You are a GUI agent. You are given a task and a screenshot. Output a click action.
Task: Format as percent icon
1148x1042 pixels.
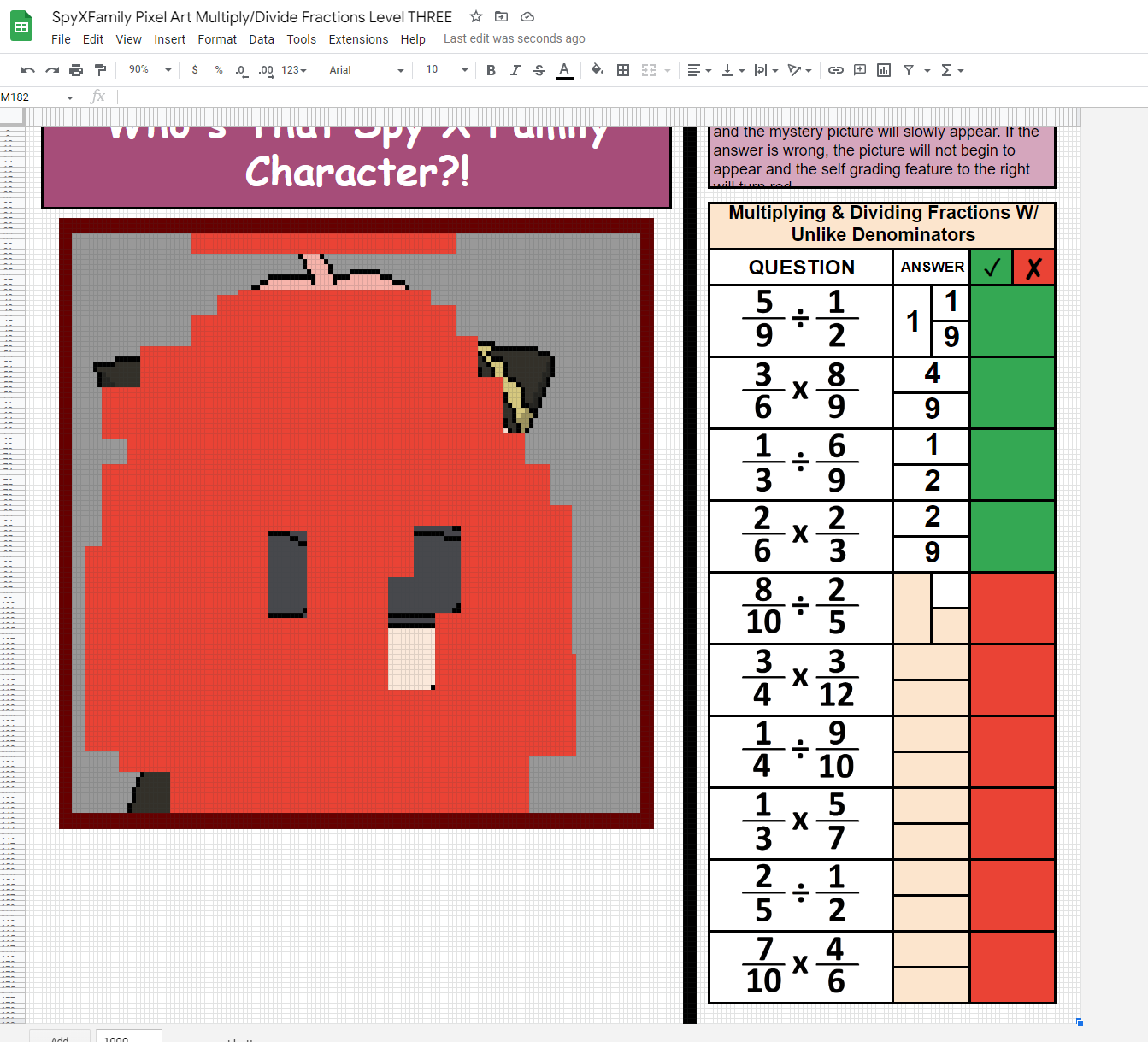pos(219,70)
